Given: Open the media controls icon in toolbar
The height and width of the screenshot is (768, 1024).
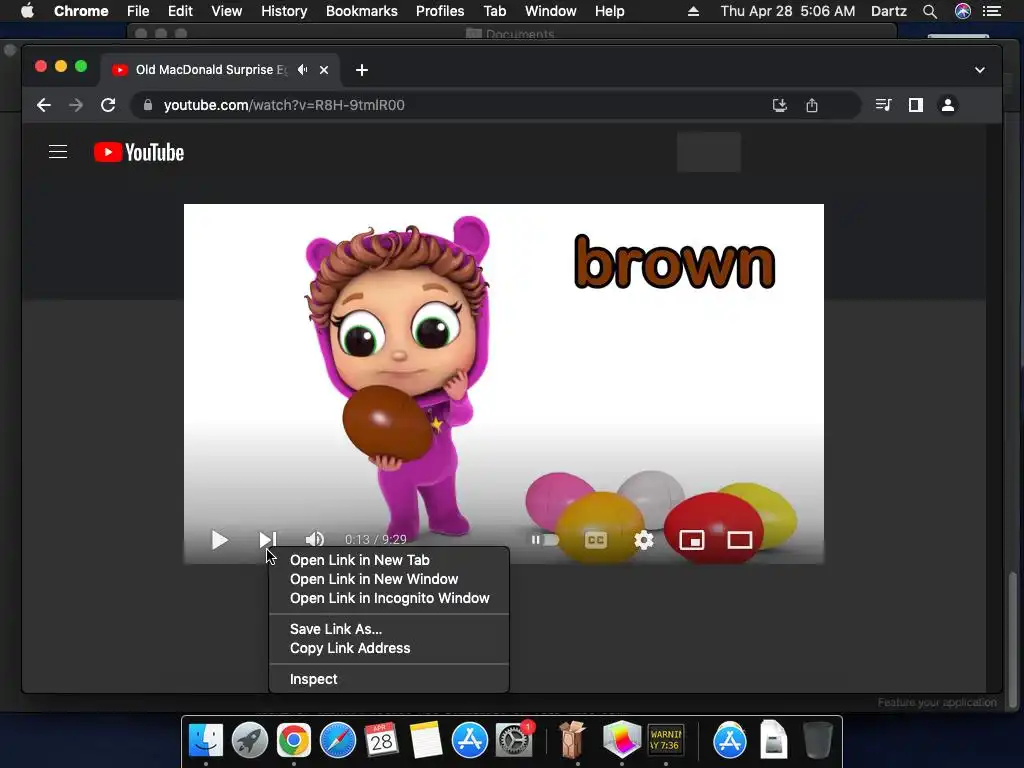Looking at the screenshot, I should (884, 105).
